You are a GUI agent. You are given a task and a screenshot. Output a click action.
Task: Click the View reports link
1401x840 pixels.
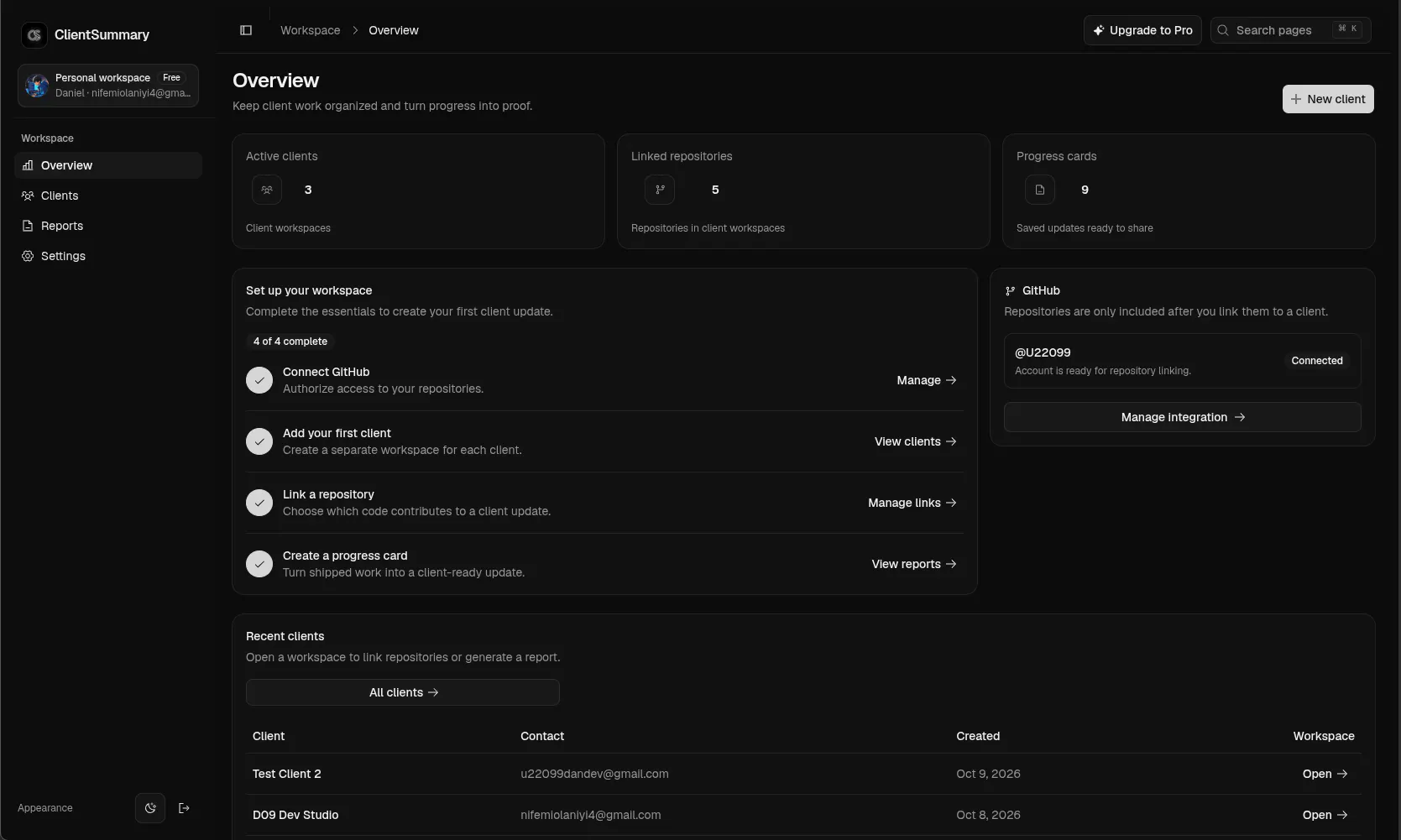click(914, 564)
